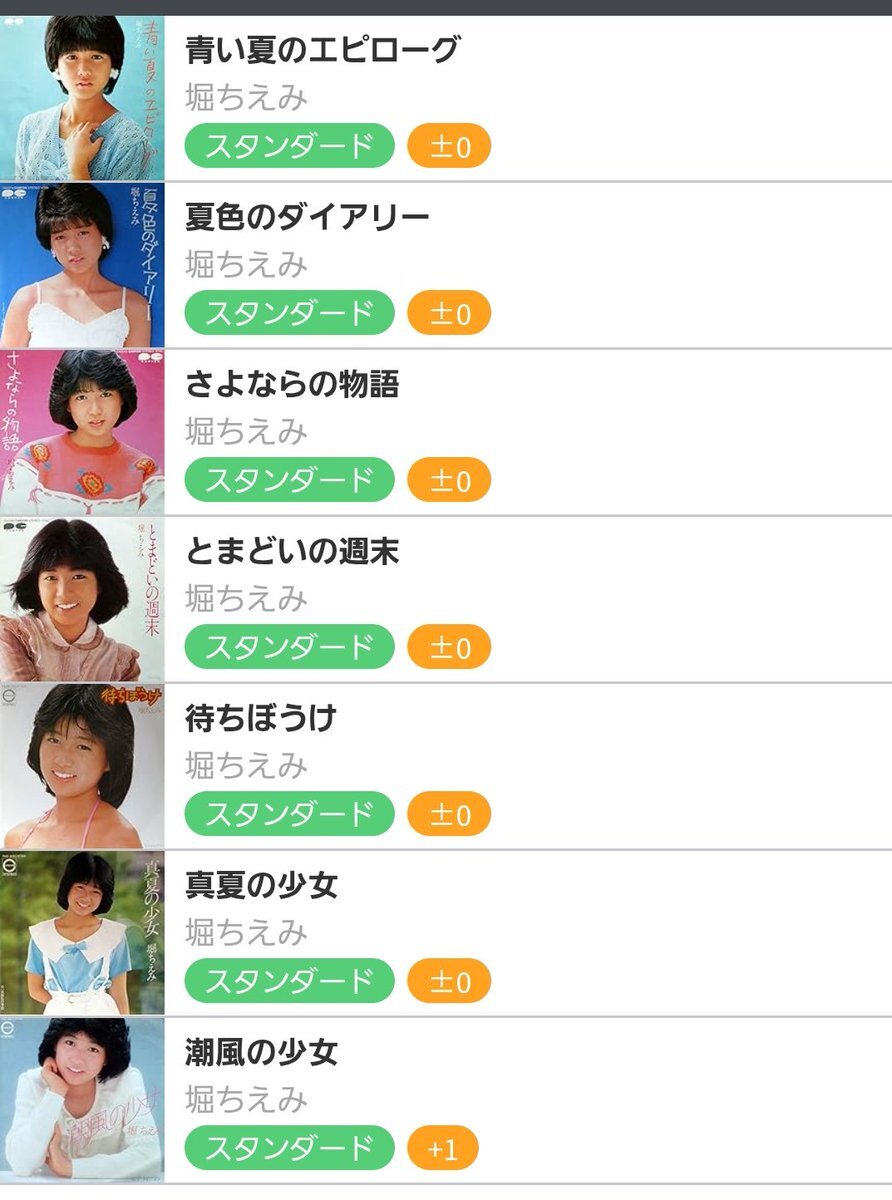Click the スタンダード tag on とまどいの週末
The height and width of the screenshot is (1200, 892).
(x=290, y=647)
